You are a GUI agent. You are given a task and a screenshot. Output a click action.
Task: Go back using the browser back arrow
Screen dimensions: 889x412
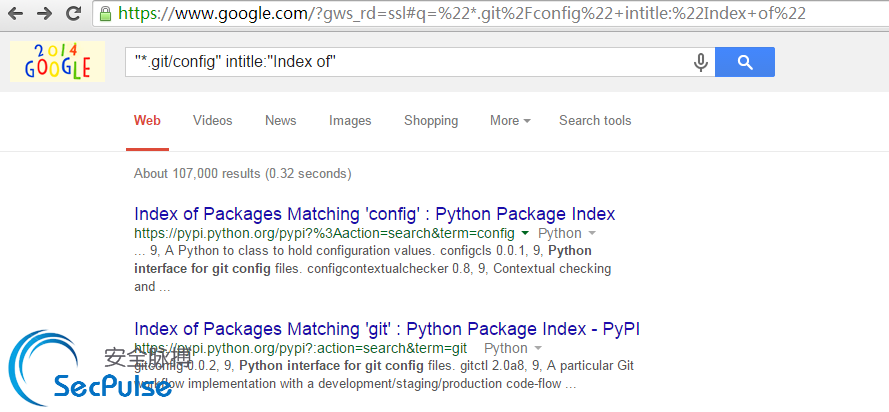coord(16,14)
